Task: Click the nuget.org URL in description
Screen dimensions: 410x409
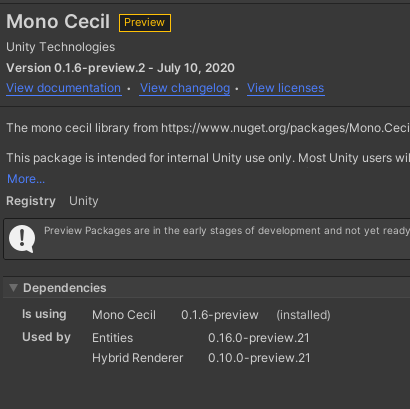Action: [x=285, y=128]
